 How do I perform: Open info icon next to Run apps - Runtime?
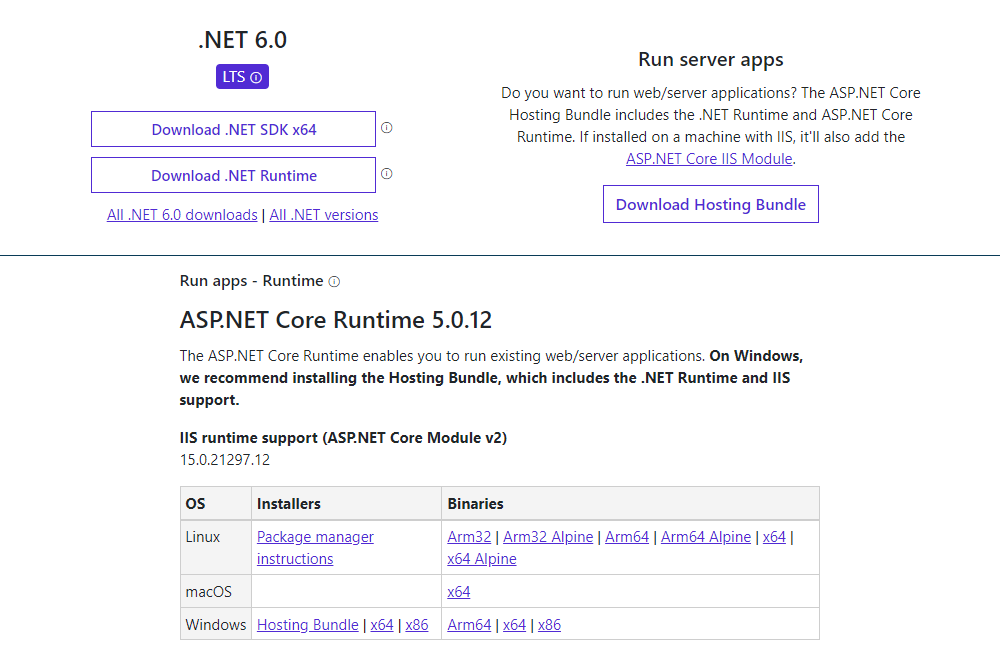tap(334, 282)
